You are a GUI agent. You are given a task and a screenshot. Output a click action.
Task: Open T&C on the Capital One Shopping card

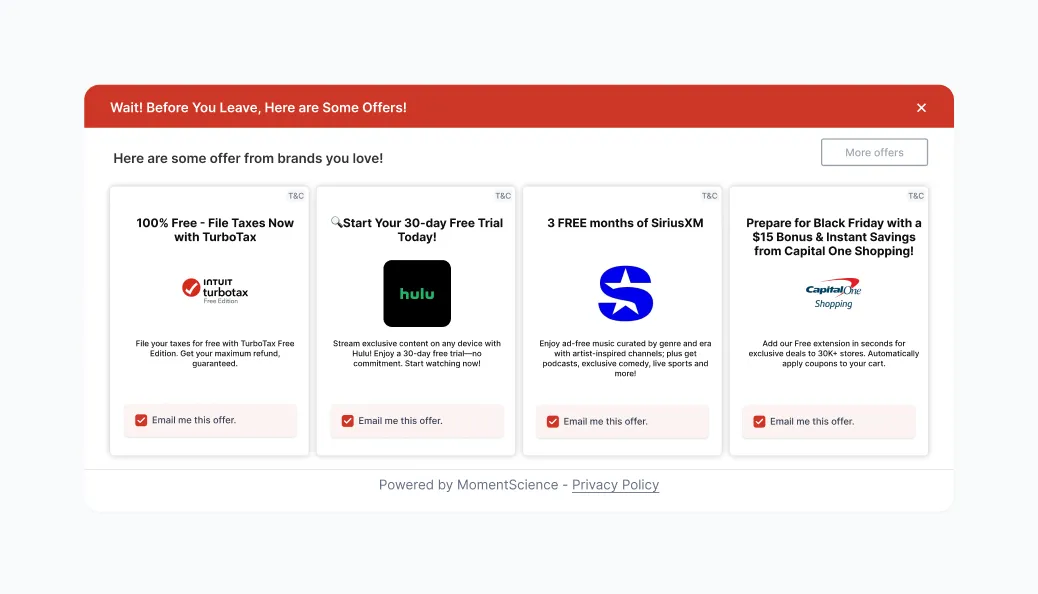(916, 196)
